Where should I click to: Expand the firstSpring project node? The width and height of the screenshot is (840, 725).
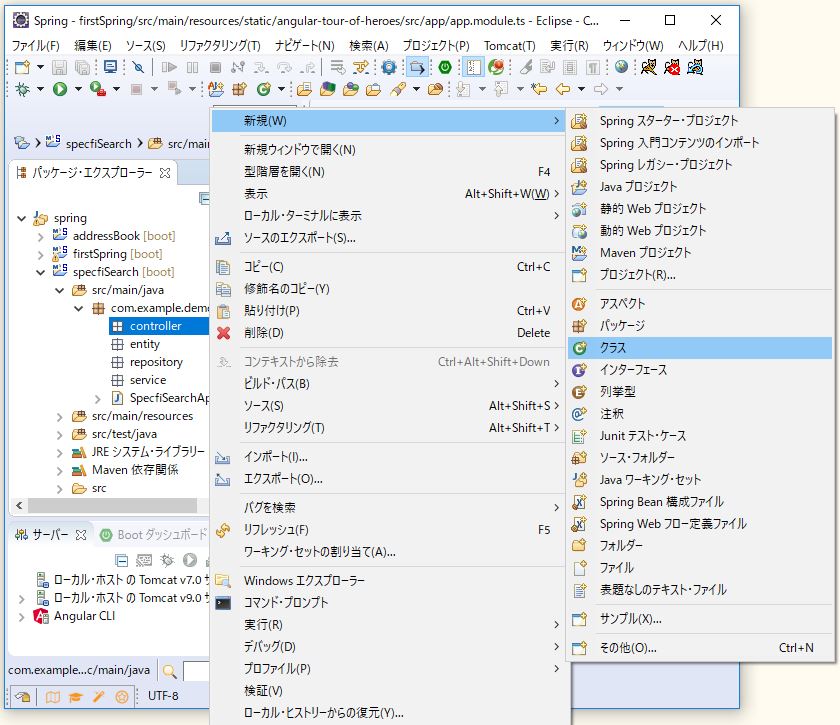click(41, 255)
